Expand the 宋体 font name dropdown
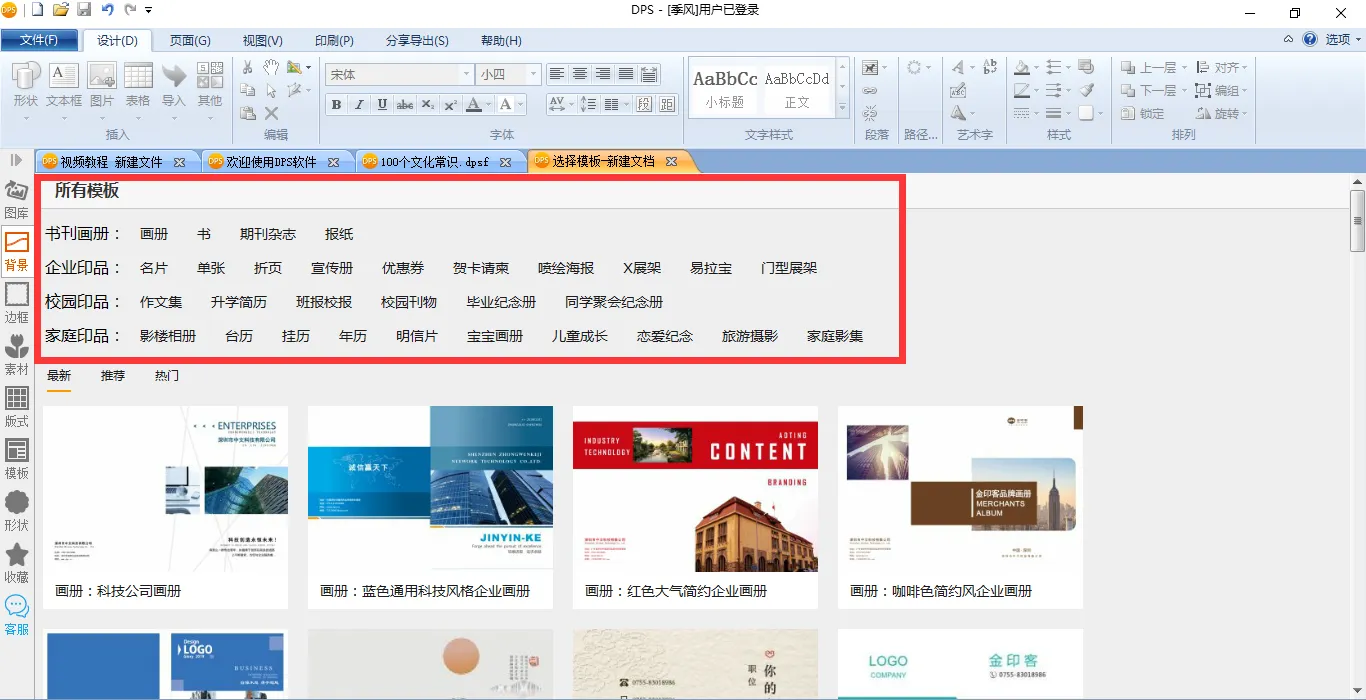This screenshot has height=700, width=1366. point(466,75)
